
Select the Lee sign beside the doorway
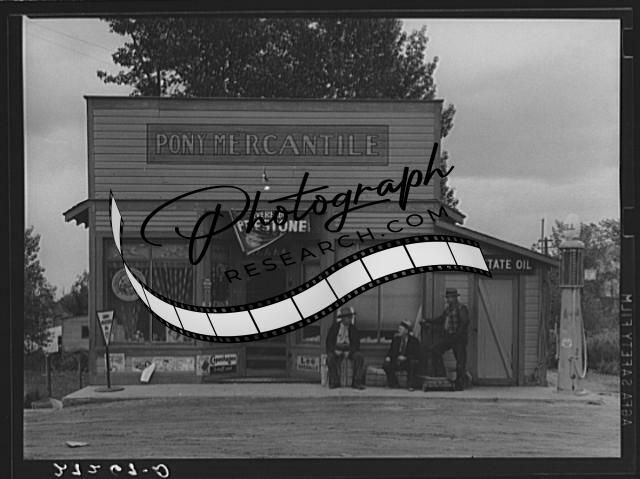click(308, 362)
